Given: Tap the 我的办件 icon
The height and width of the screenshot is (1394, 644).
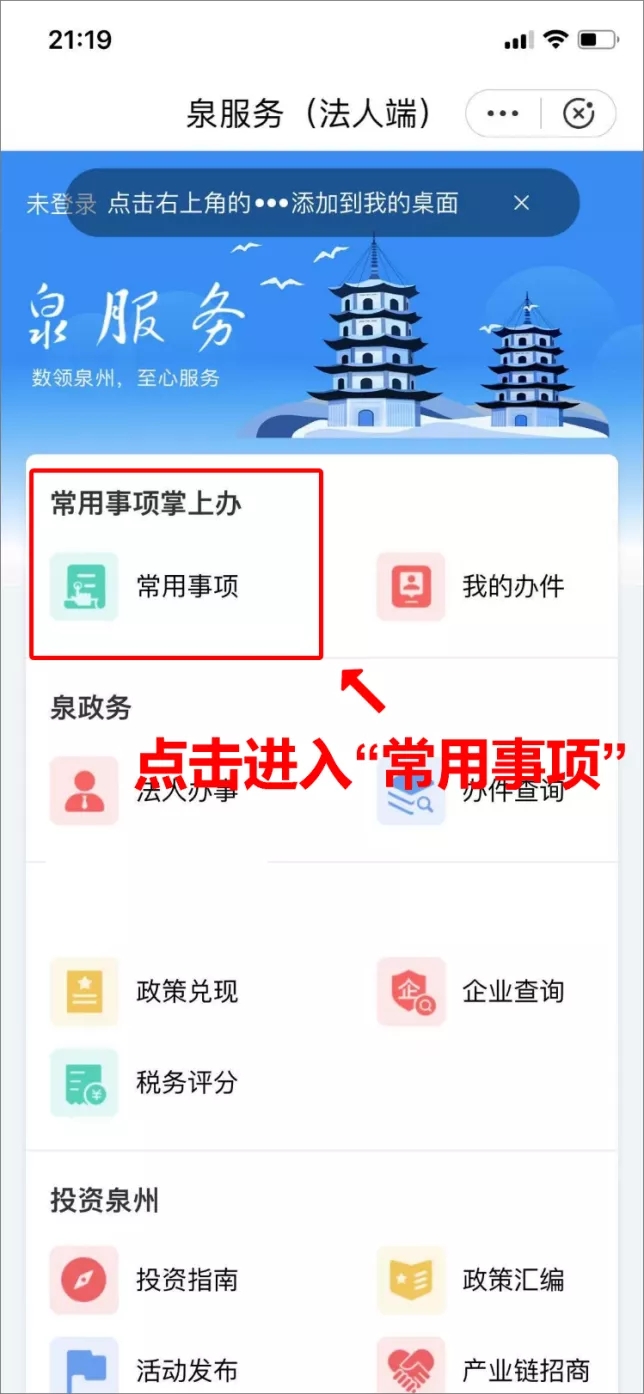Looking at the screenshot, I should [x=411, y=587].
